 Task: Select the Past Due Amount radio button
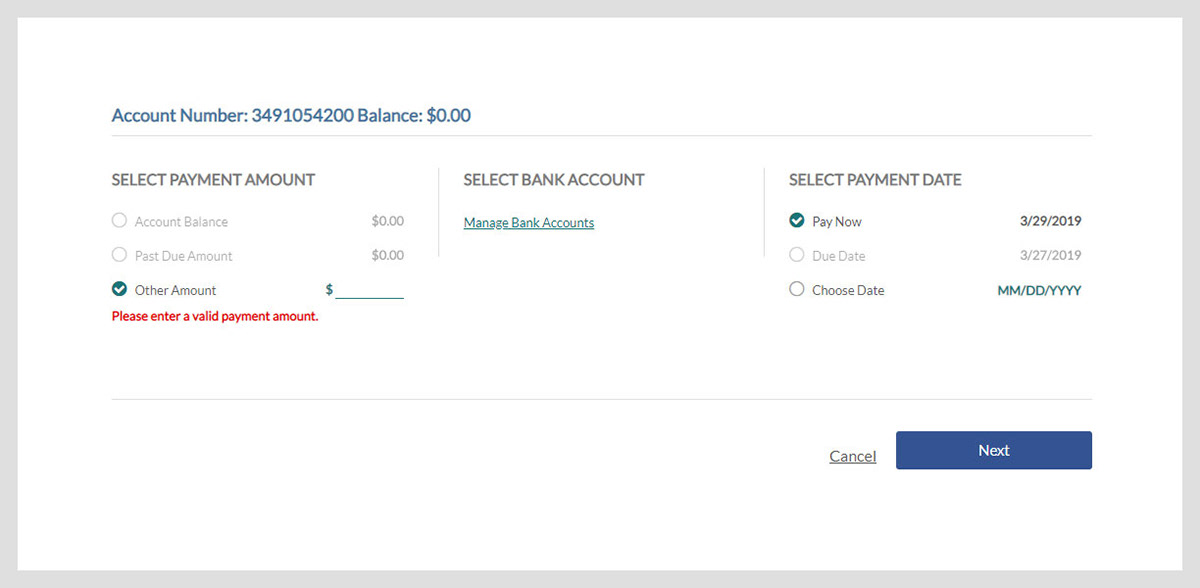pyautogui.click(x=119, y=255)
